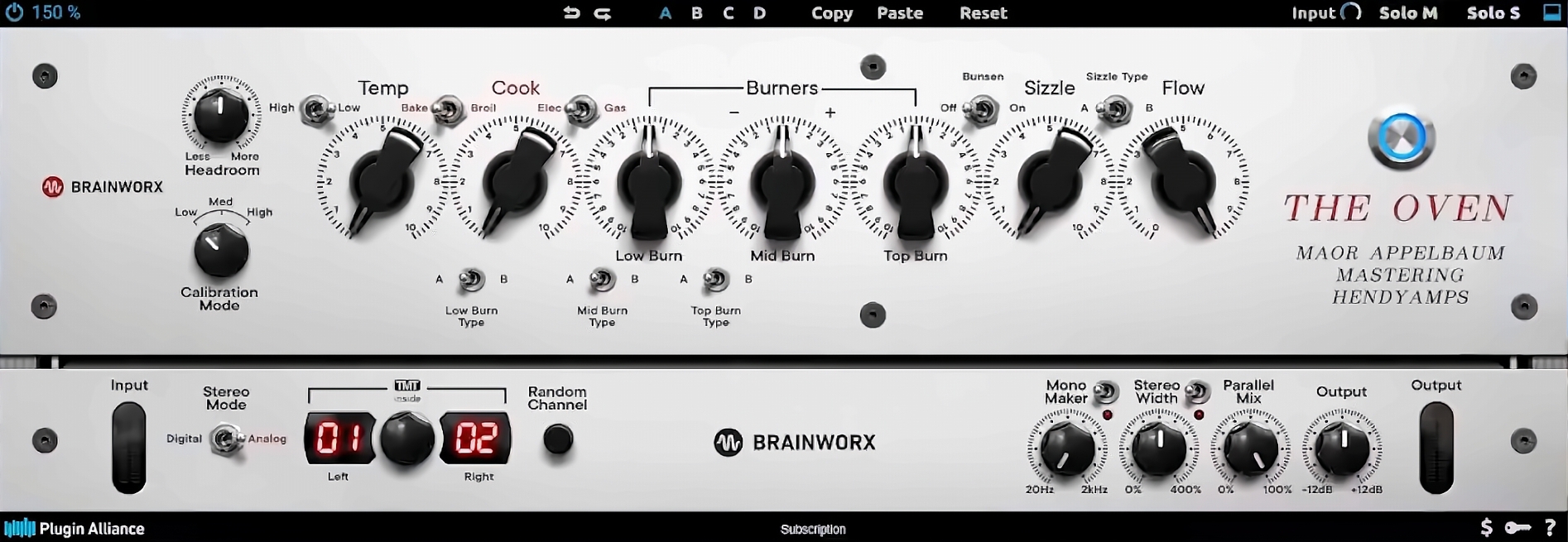
Task: Click the Left channel 01 display
Action: pos(339,438)
